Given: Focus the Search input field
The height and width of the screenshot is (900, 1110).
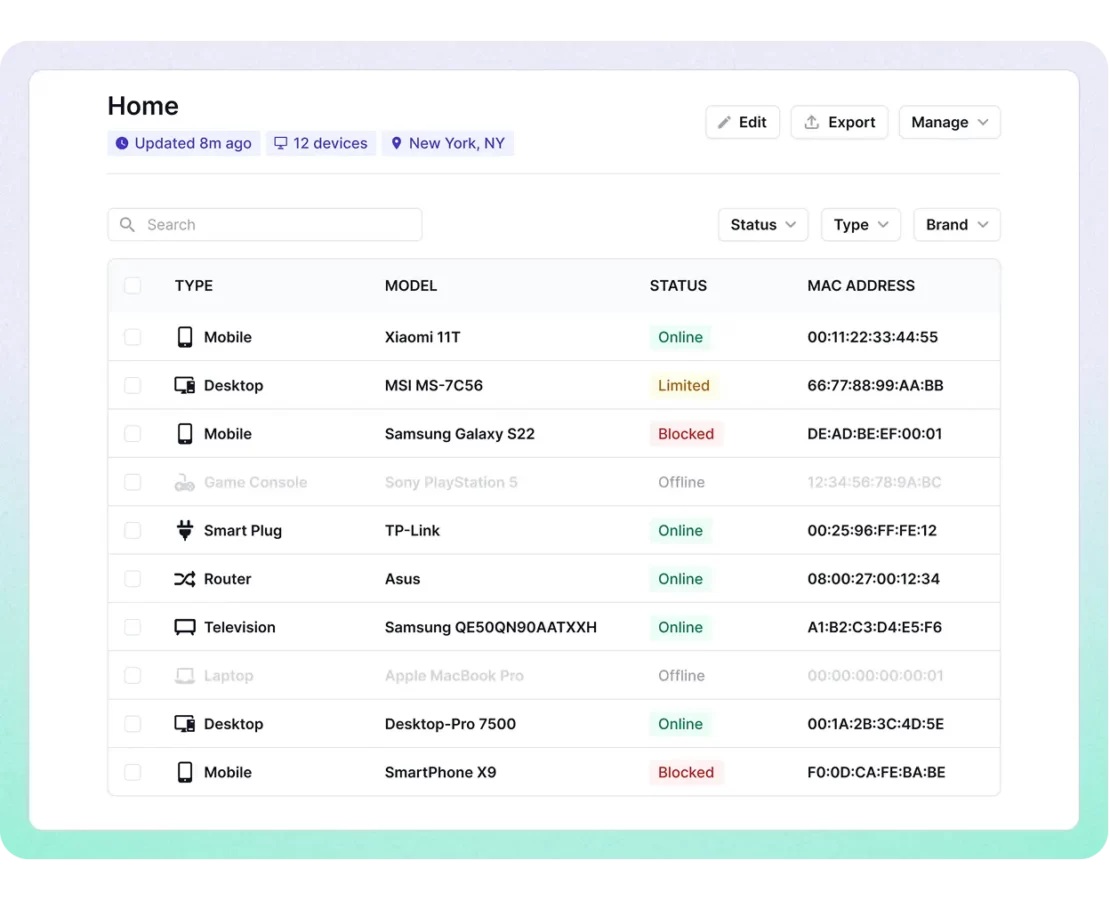Looking at the screenshot, I should pos(280,225).
